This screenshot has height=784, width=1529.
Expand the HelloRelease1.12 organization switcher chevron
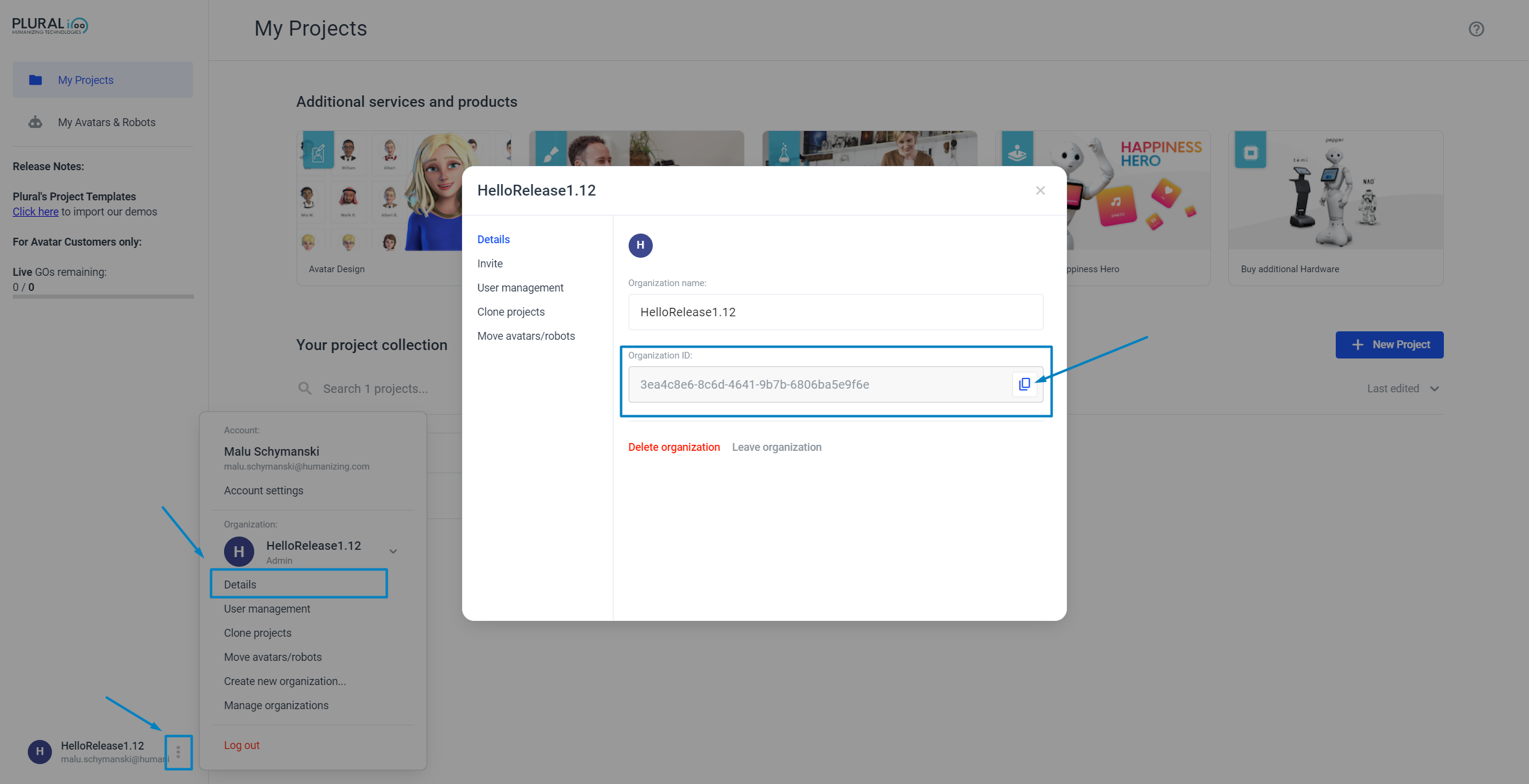point(393,552)
